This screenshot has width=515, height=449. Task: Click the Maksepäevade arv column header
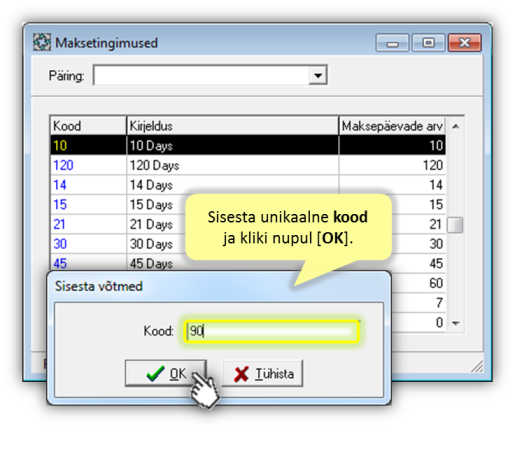[x=392, y=126]
